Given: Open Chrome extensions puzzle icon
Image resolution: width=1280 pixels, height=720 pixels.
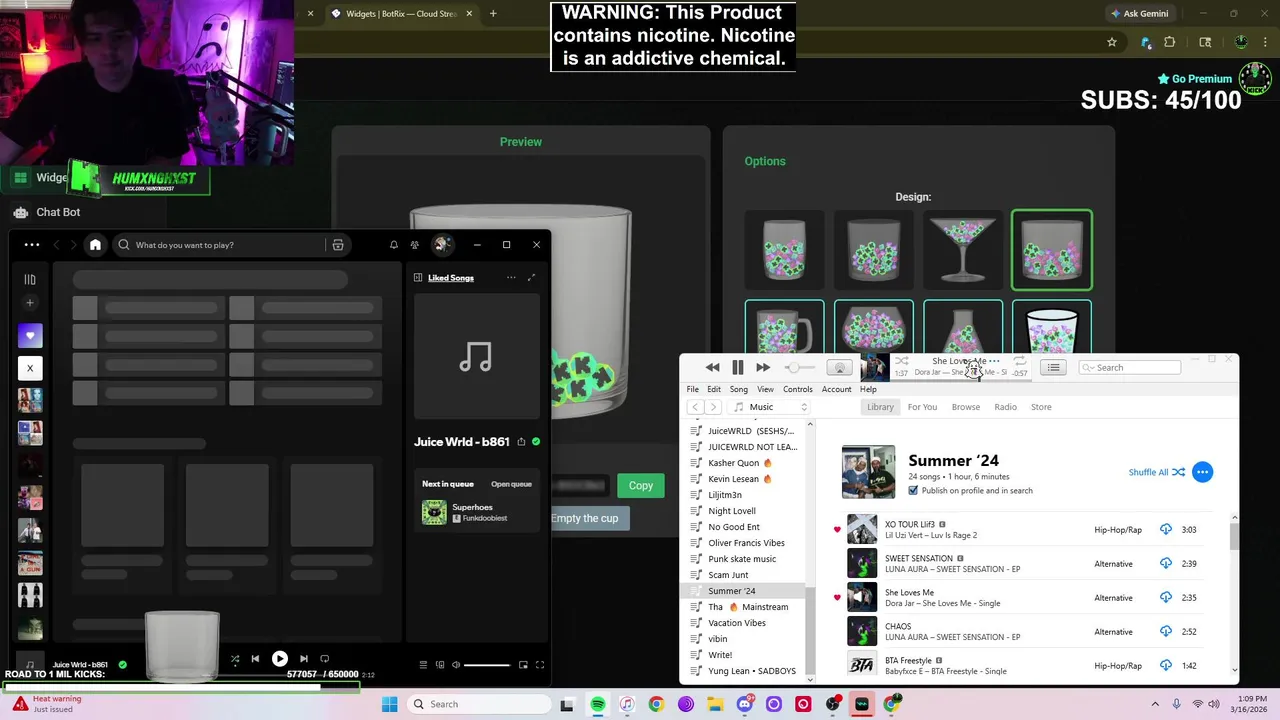Looking at the screenshot, I should [1169, 42].
